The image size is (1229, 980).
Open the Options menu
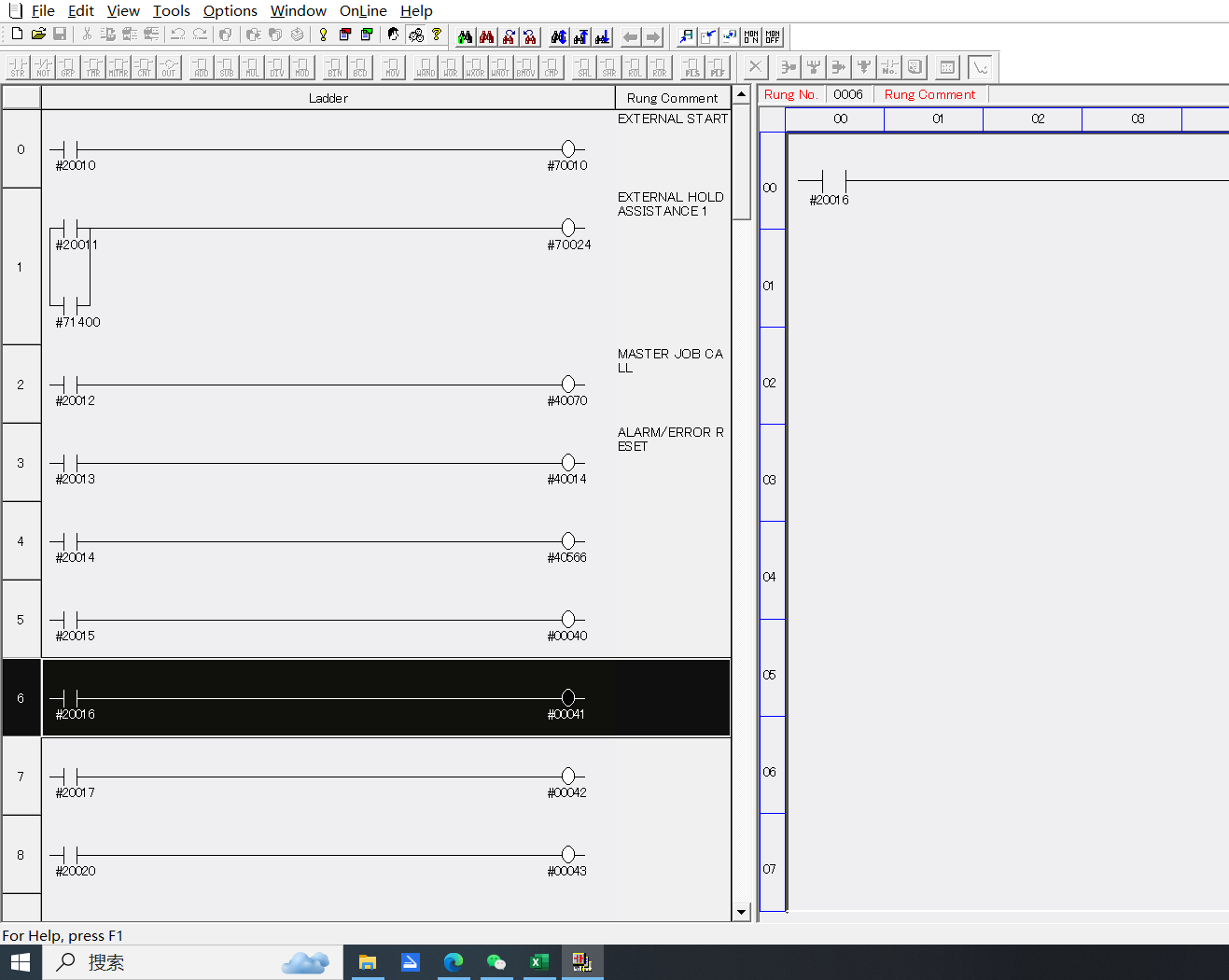click(x=230, y=11)
